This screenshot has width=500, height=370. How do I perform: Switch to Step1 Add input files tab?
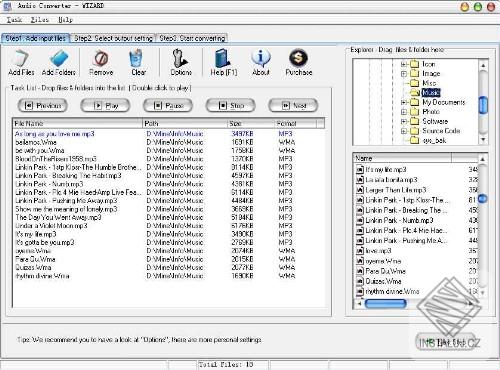36,38
